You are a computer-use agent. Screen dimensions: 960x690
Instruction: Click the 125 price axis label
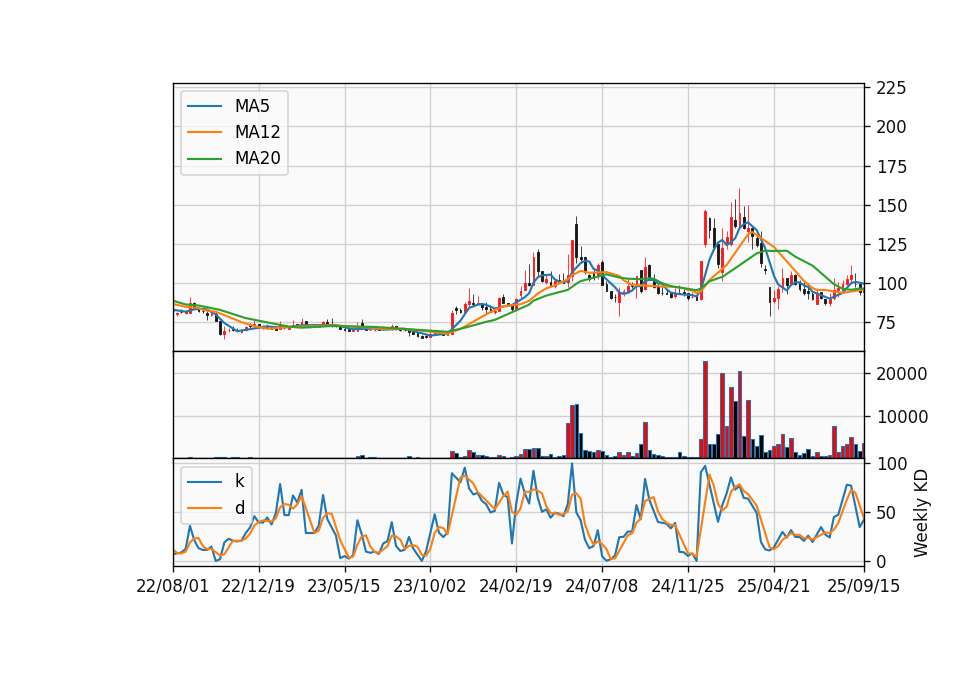(891, 245)
